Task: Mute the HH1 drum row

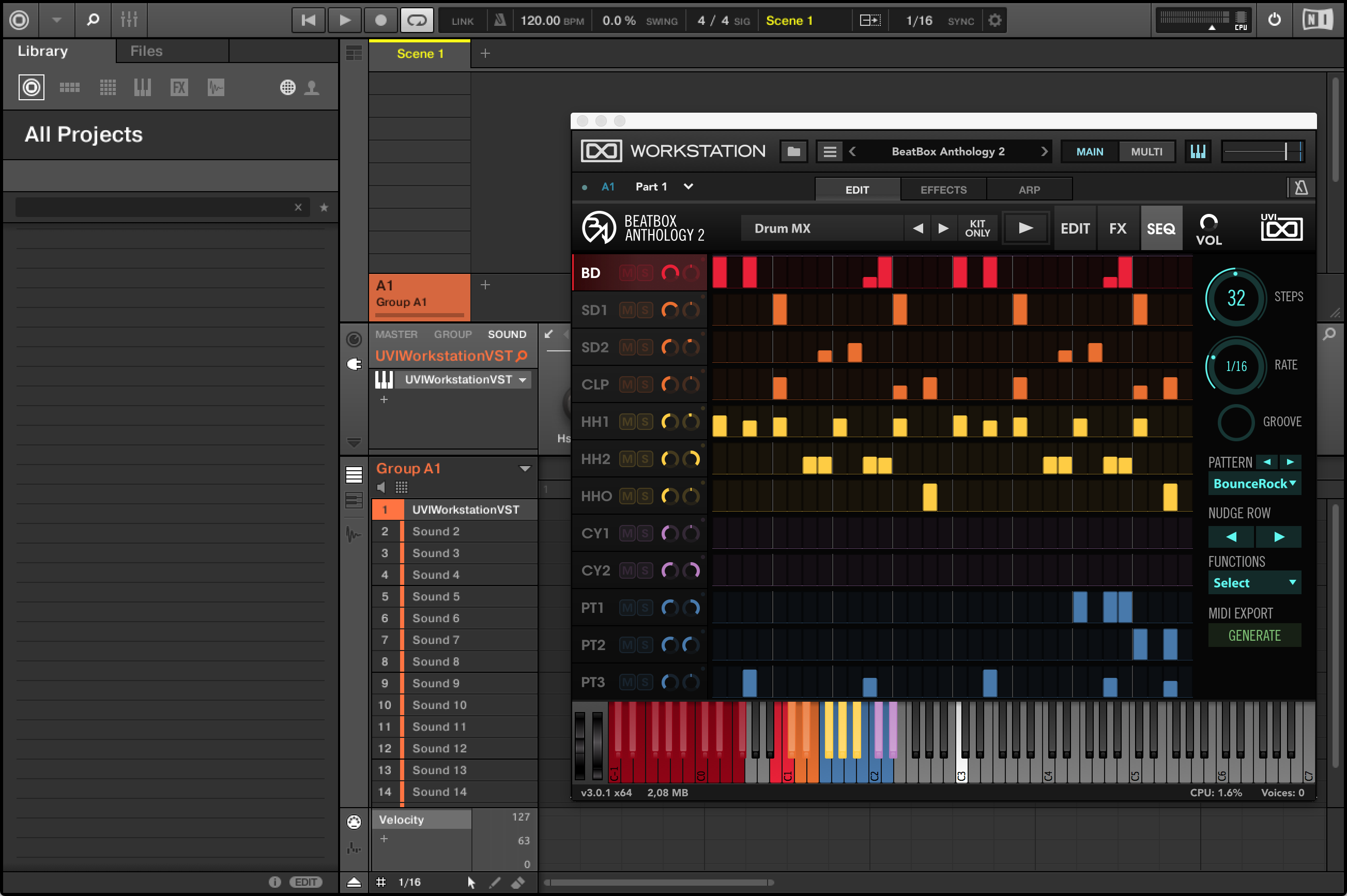Action: [627, 422]
